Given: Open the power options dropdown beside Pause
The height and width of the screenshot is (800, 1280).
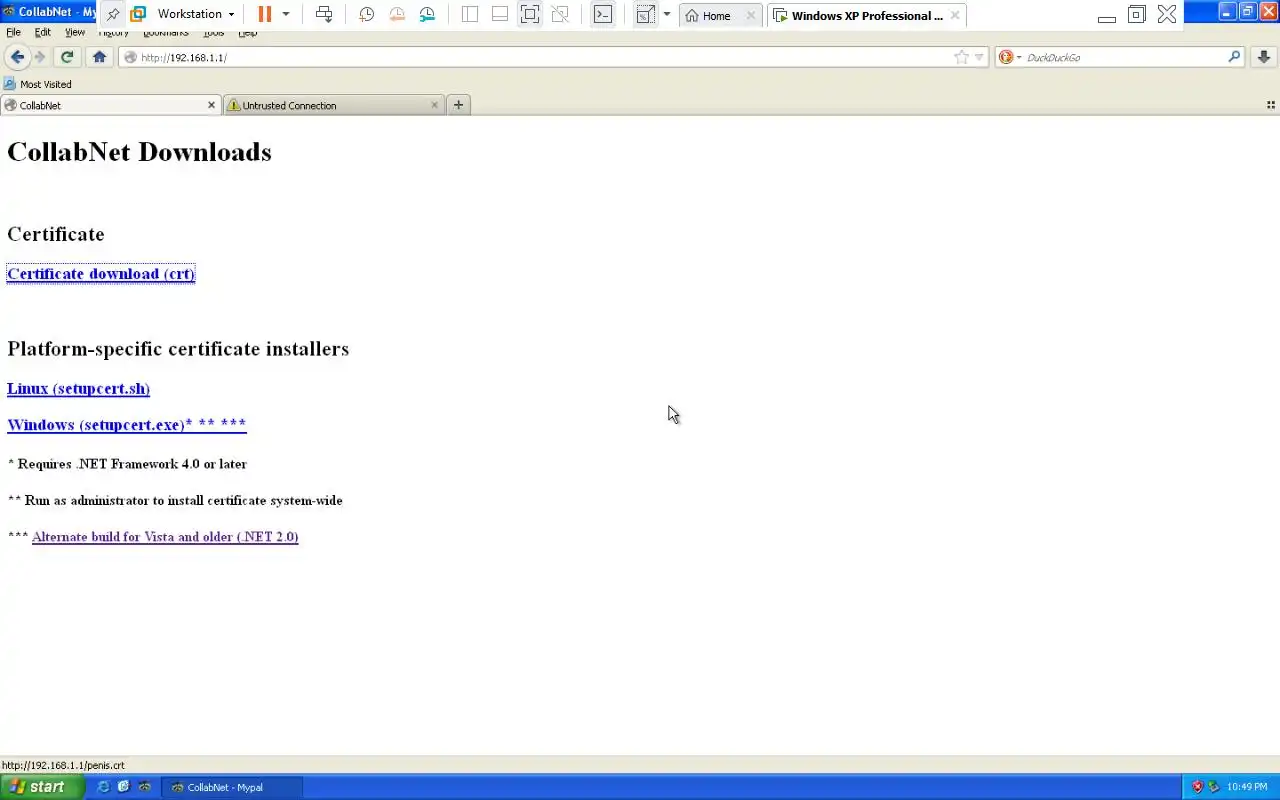Looking at the screenshot, I should click(286, 15).
